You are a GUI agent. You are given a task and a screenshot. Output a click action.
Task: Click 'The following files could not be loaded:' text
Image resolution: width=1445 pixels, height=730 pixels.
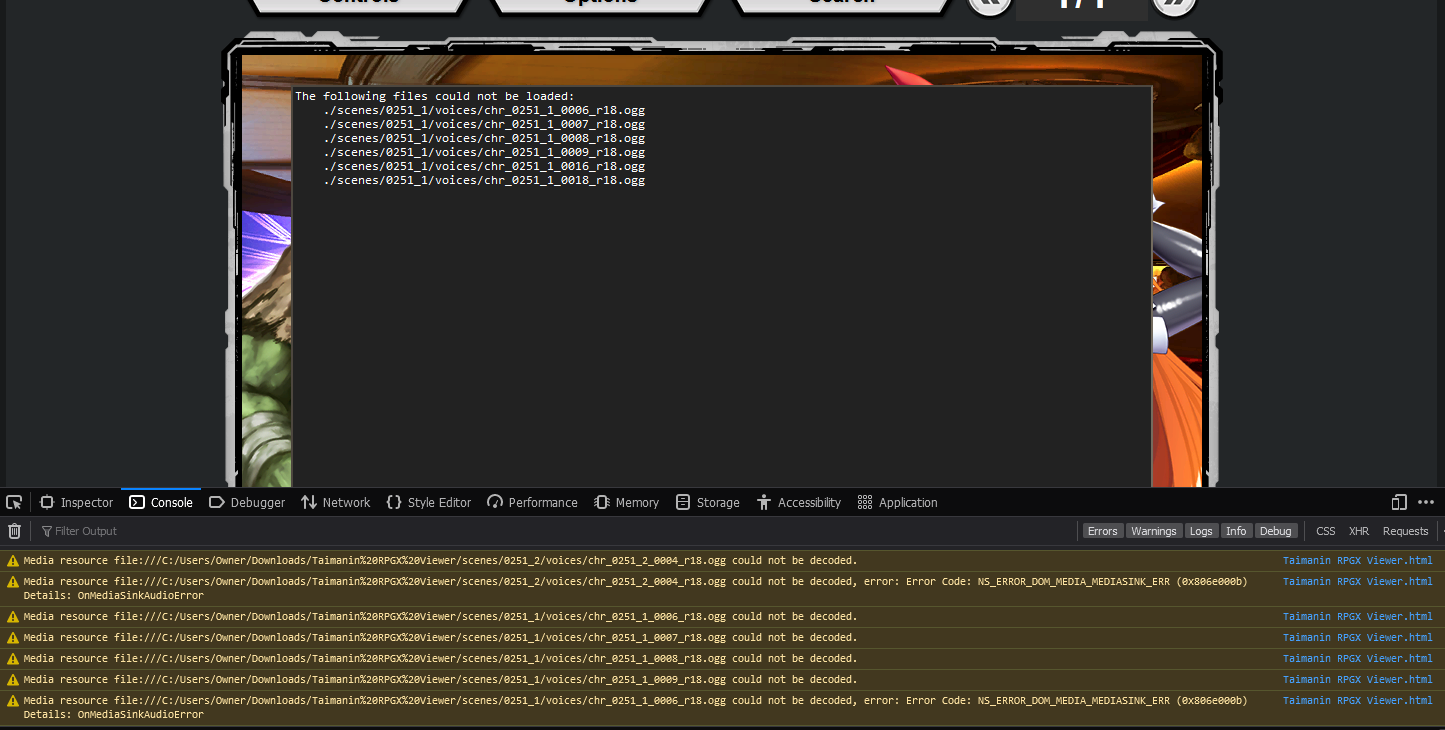click(435, 96)
